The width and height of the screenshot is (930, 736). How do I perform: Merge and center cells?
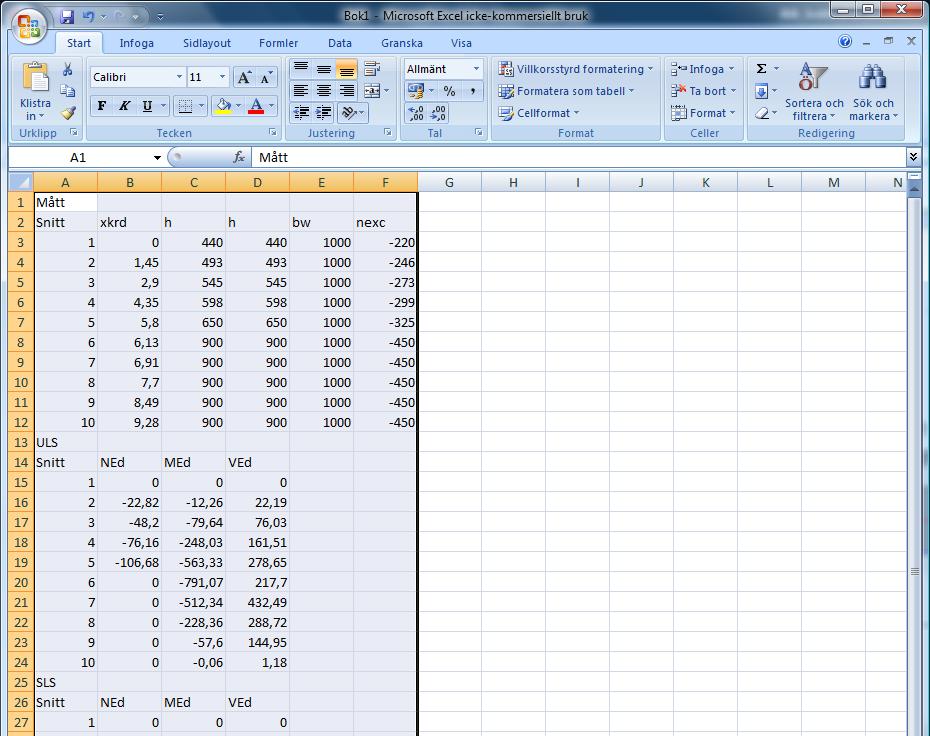tap(372, 91)
